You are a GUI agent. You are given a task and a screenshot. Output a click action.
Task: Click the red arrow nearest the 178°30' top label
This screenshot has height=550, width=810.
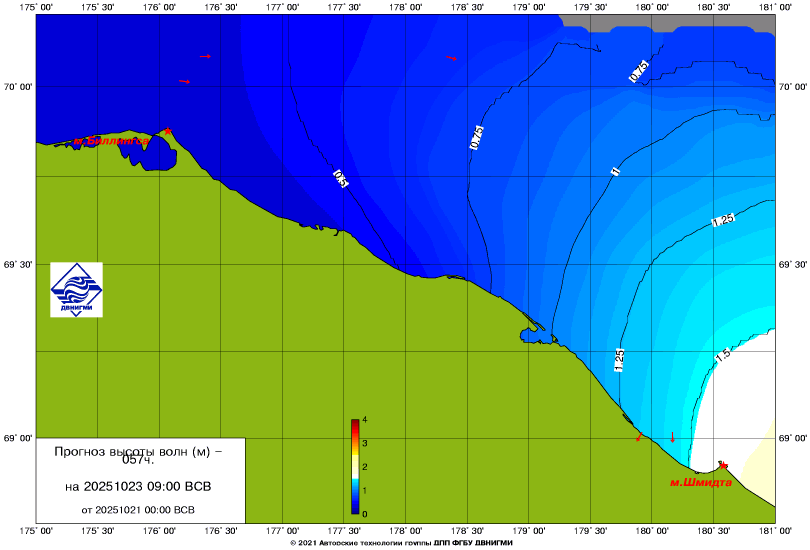point(450,58)
